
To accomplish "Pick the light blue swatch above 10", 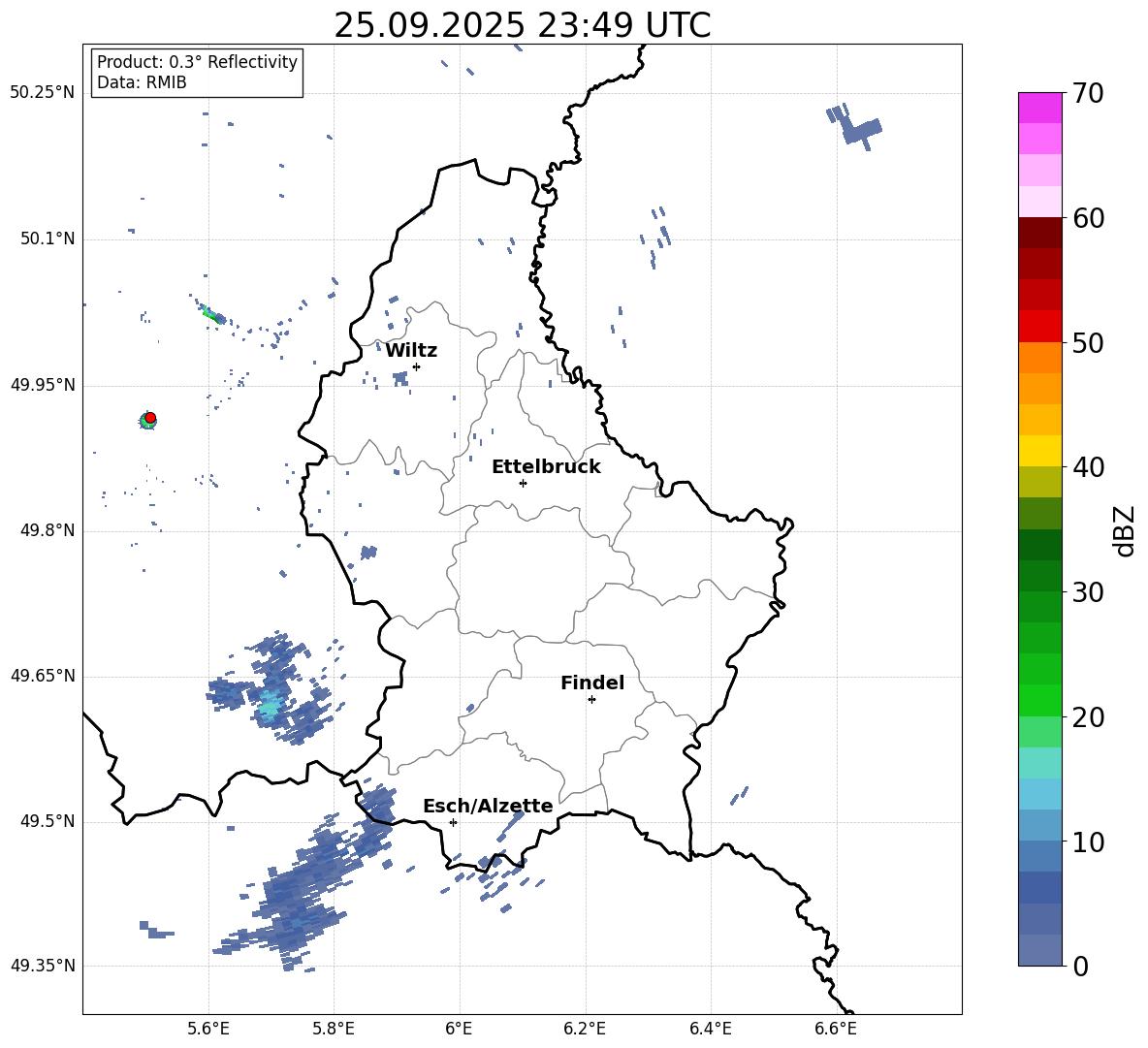I will click(1040, 825).
